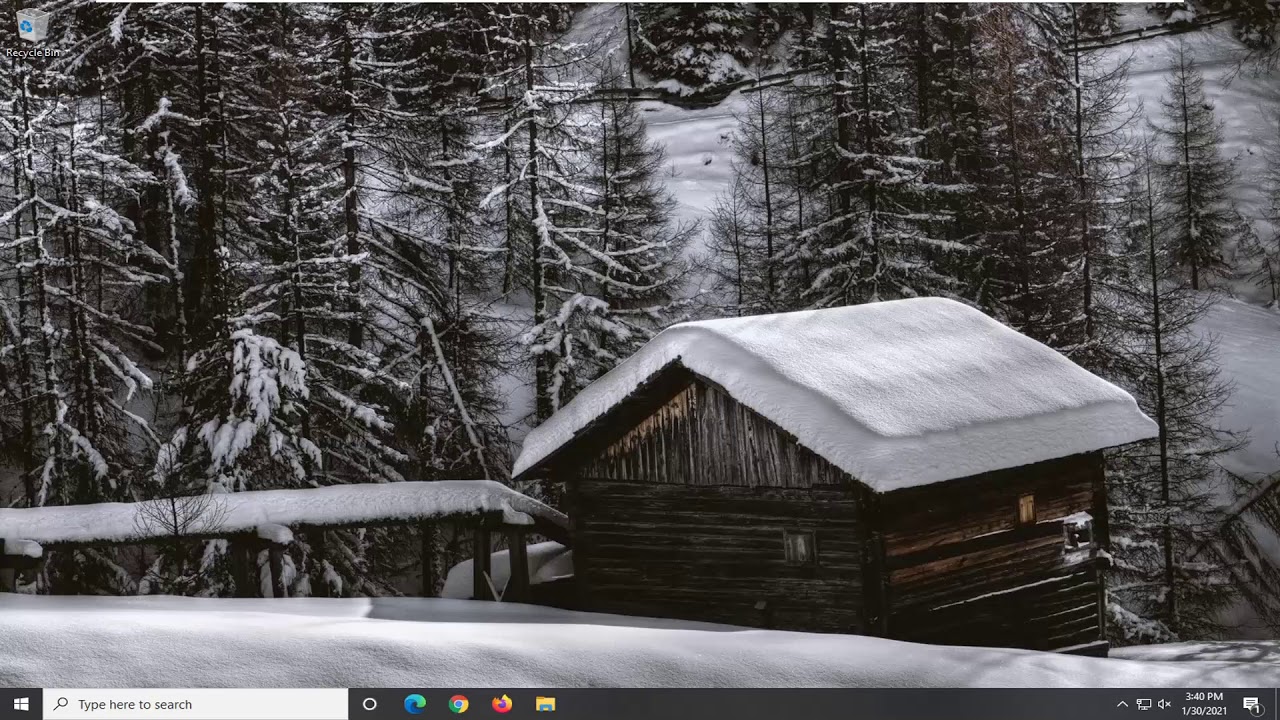
Task: Open Cortana circle icon on taskbar
Action: (369, 704)
